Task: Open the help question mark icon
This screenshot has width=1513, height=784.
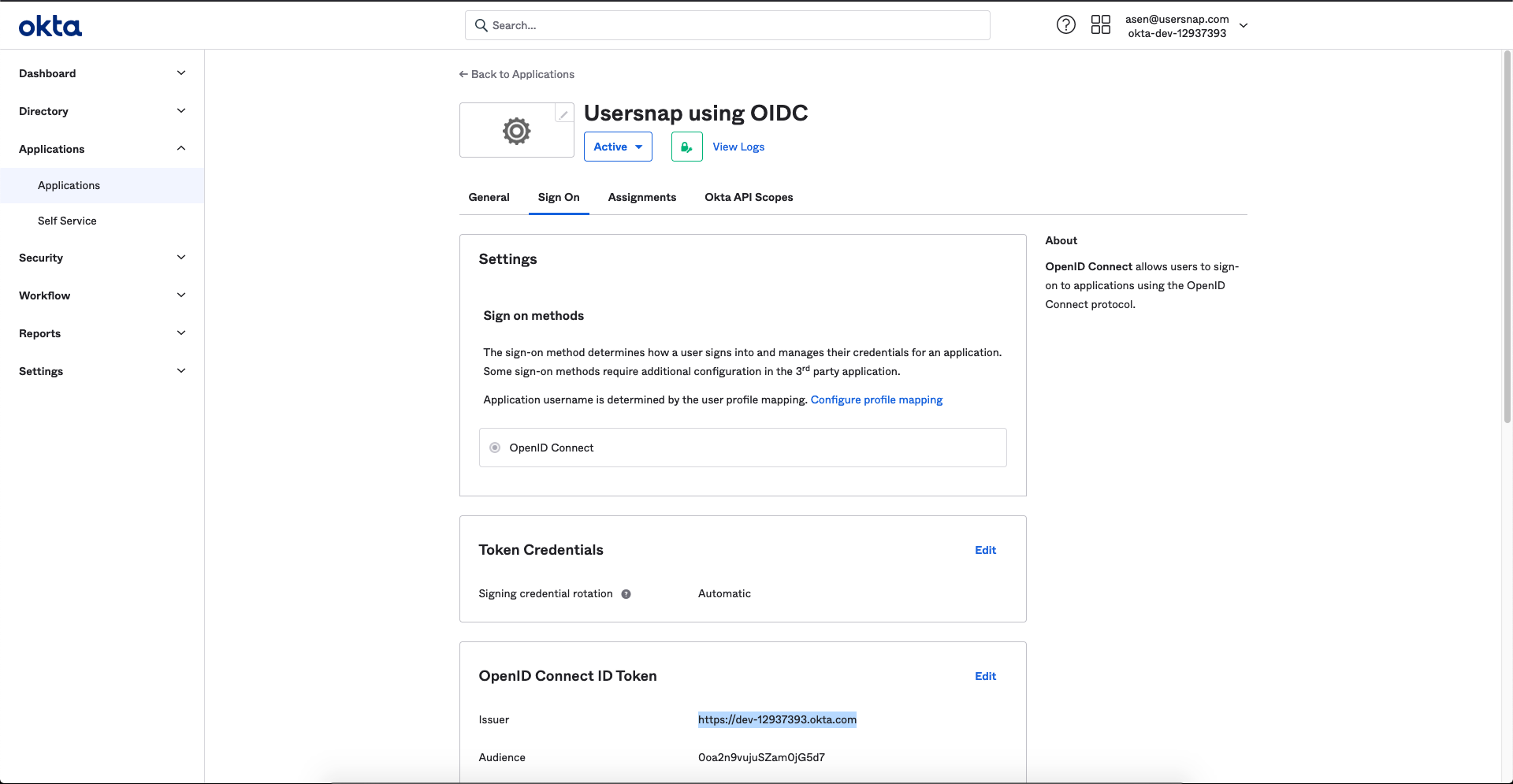Action: point(1065,25)
